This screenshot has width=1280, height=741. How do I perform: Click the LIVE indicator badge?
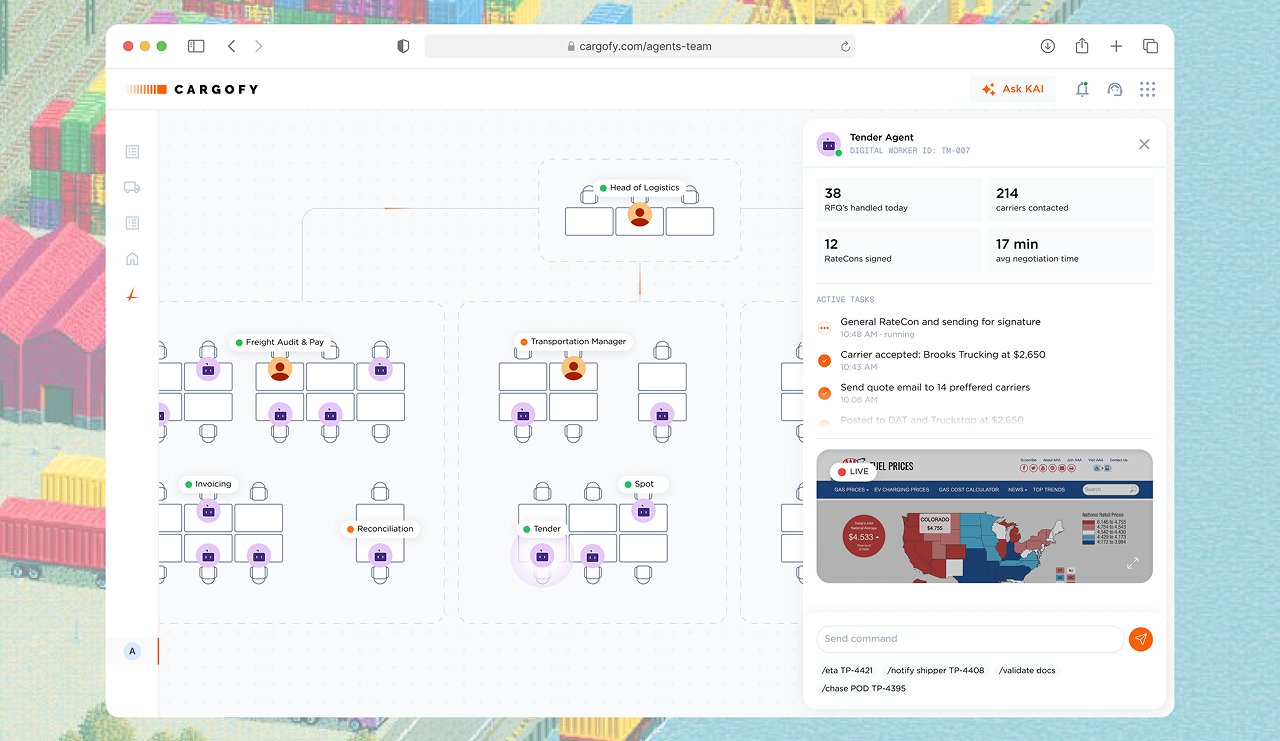point(853,471)
